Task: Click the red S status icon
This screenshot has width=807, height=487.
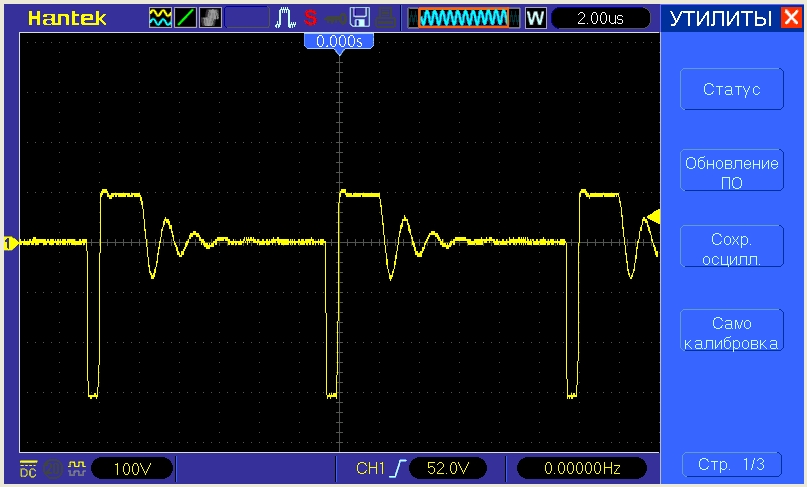Action: [x=310, y=17]
